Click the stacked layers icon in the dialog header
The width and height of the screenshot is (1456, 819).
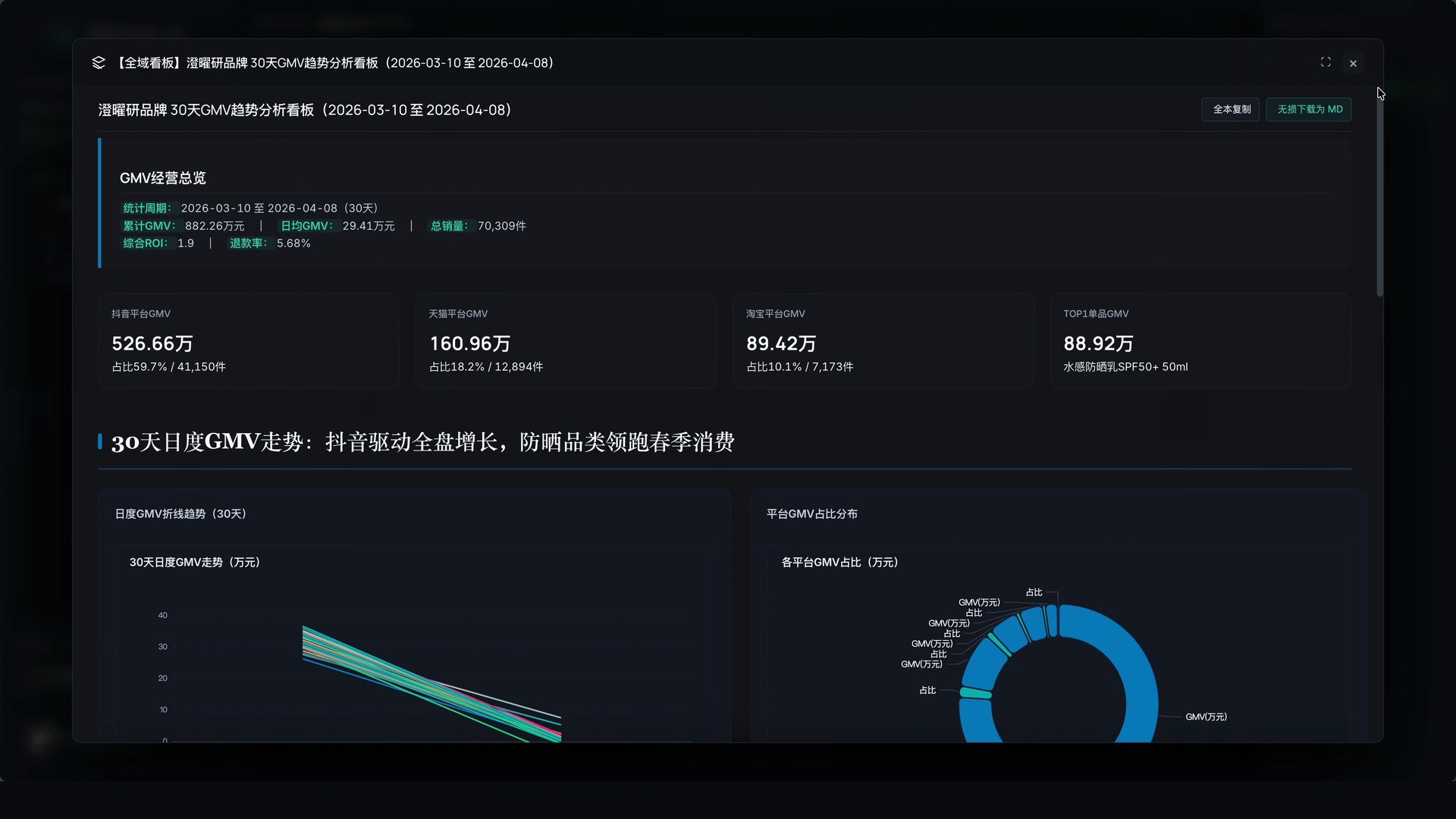point(99,62)
